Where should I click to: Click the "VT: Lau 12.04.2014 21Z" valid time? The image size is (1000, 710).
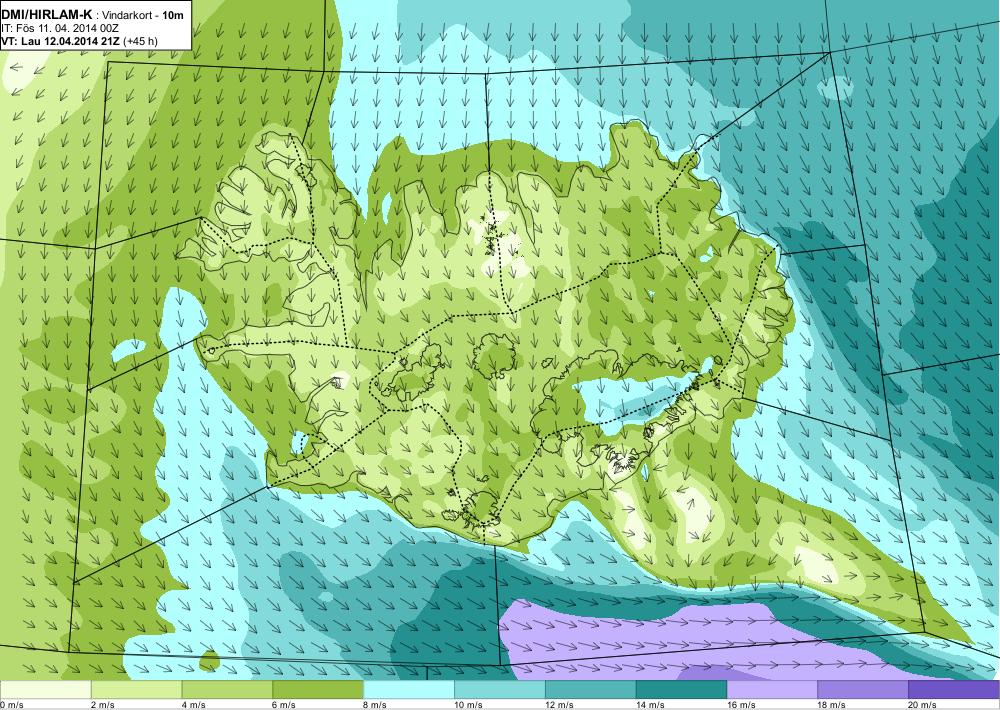pyautogui.click(x=61, y=41)
